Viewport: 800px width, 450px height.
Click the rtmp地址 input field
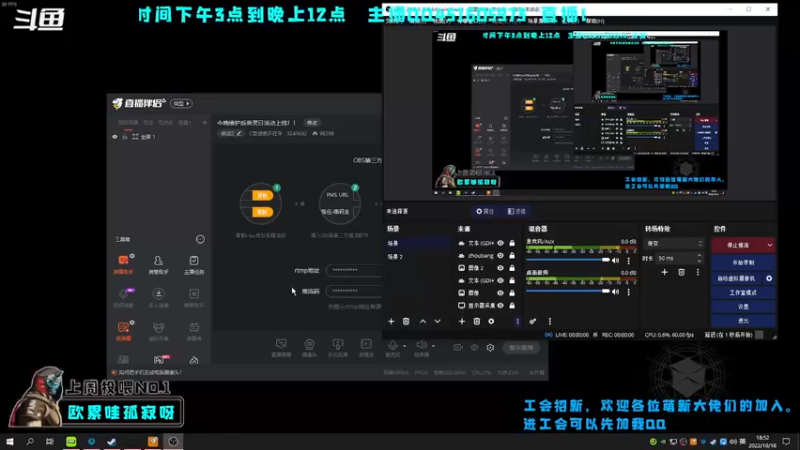[x=354, y=270]
